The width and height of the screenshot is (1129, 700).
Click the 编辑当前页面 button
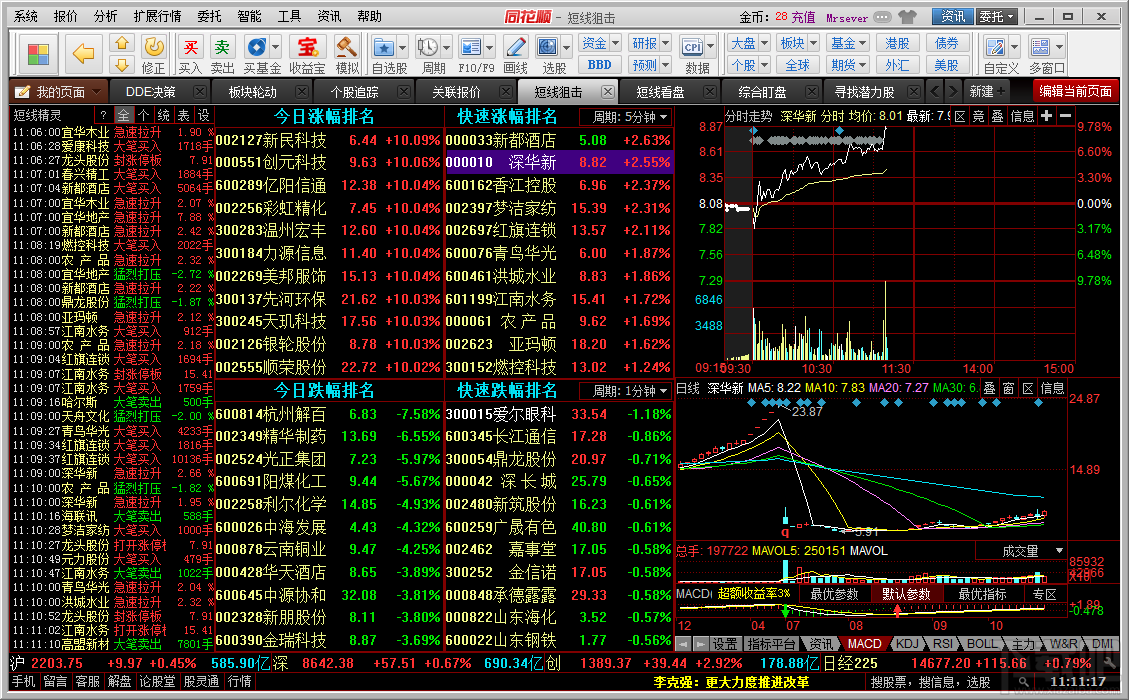coord(1075,91)
